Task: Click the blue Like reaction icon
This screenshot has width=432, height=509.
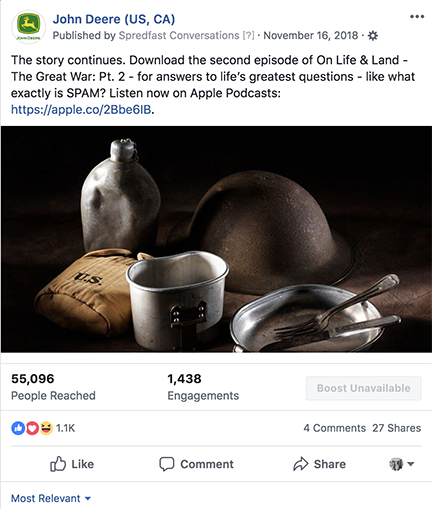Action: 18,428
